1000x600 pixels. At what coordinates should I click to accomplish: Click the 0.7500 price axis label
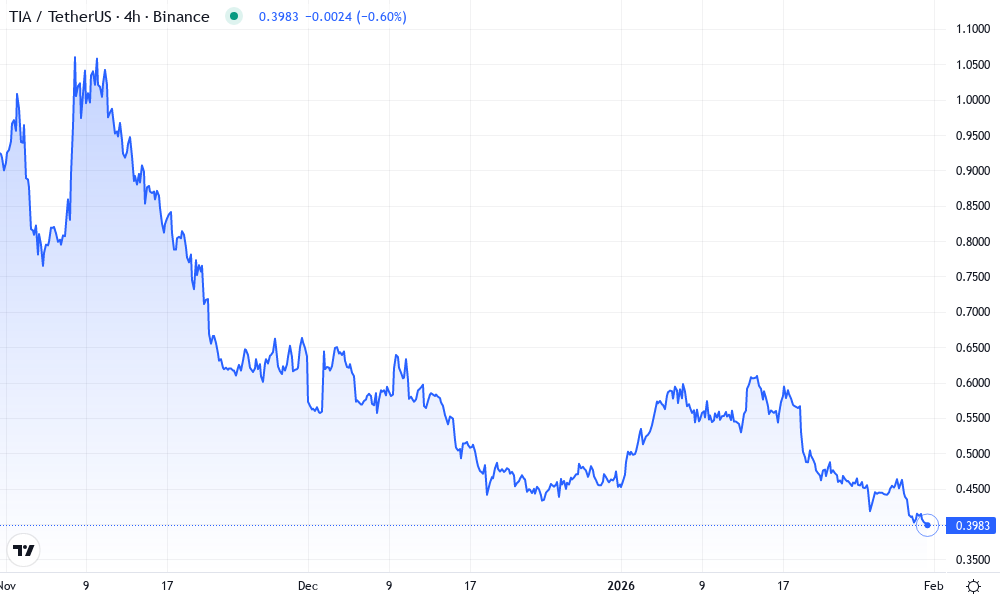pyautogui.click(x=973, y=277)
